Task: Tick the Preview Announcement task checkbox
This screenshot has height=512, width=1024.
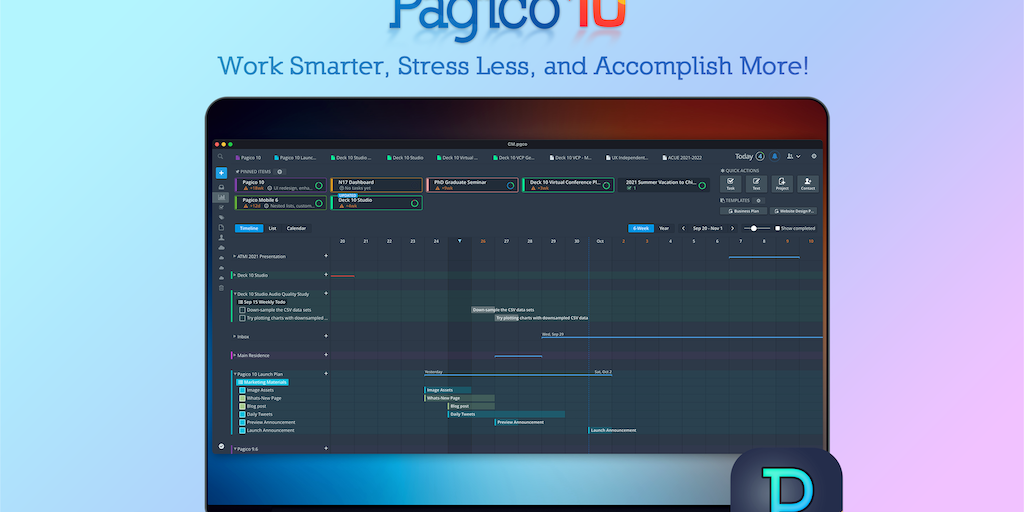Action: (x=242, y=423)
